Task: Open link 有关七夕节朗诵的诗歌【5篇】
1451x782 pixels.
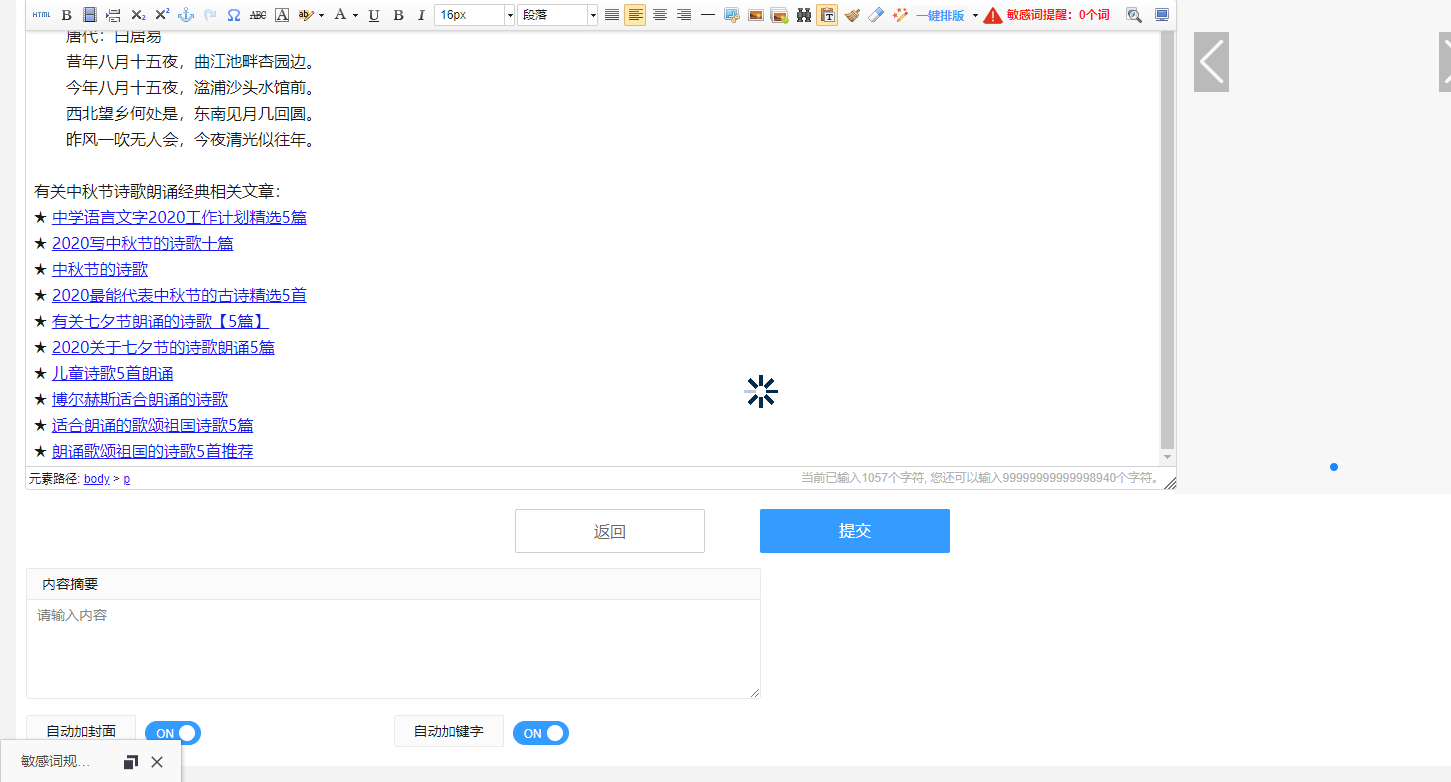Action: [160, 321]
